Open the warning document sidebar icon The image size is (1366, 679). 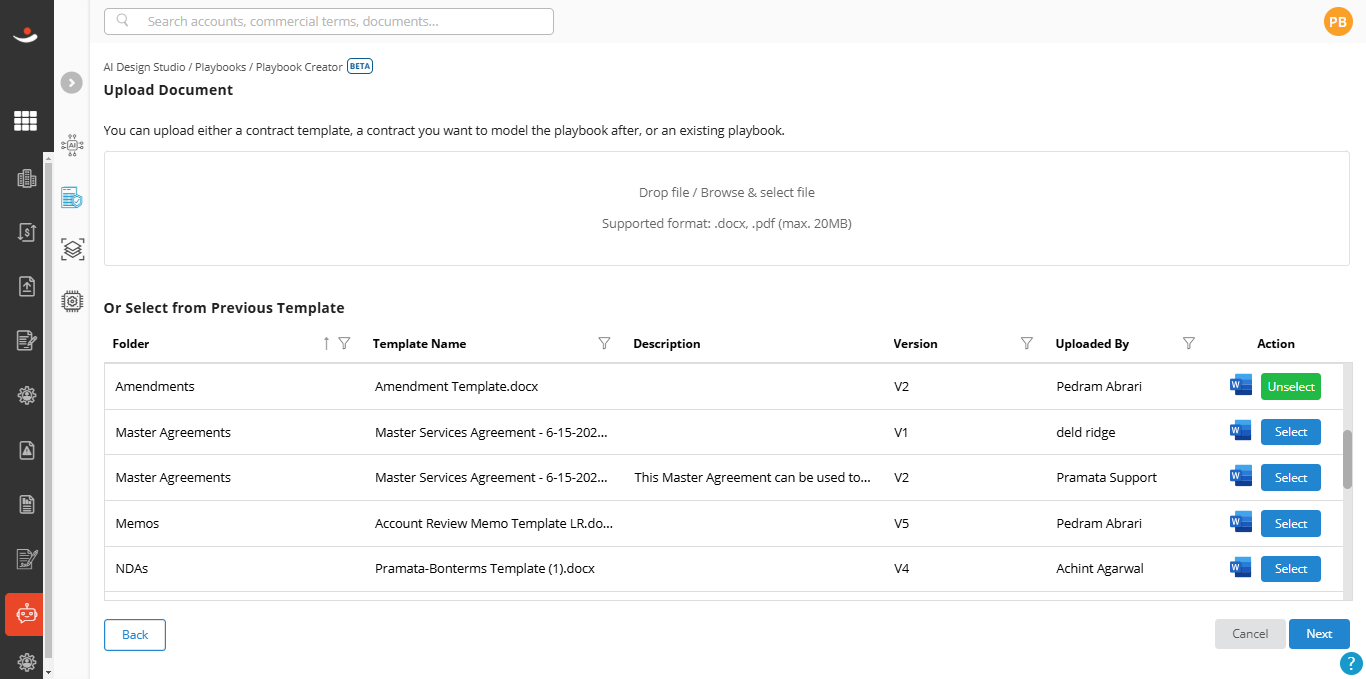(x=26, y=450)
